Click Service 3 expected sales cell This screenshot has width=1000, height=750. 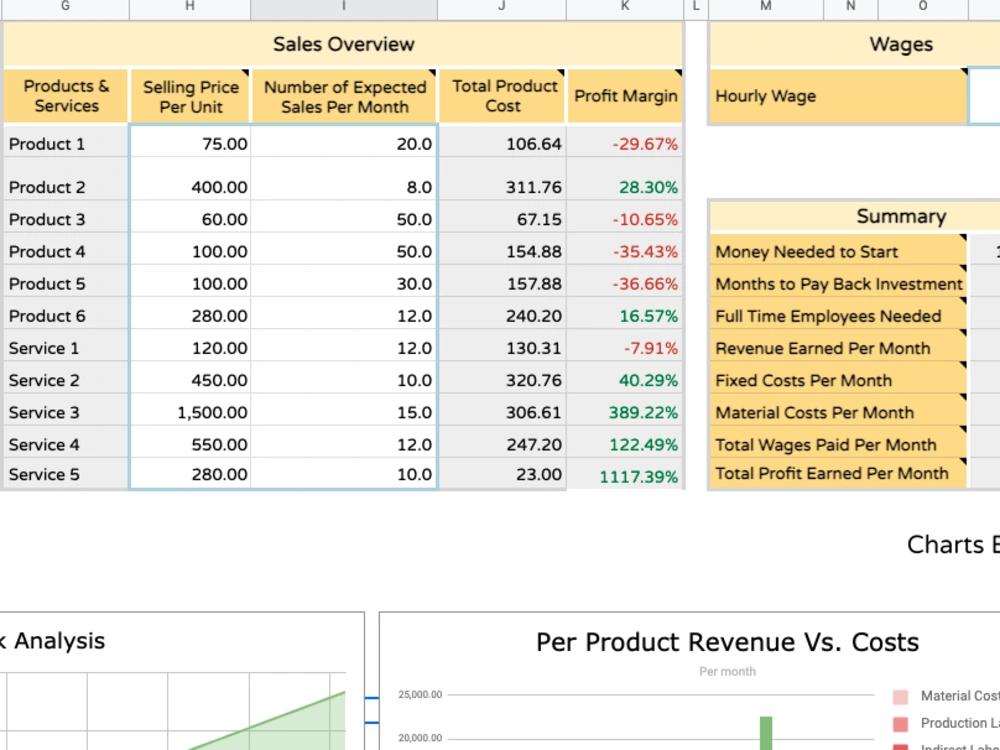[344, 412]
